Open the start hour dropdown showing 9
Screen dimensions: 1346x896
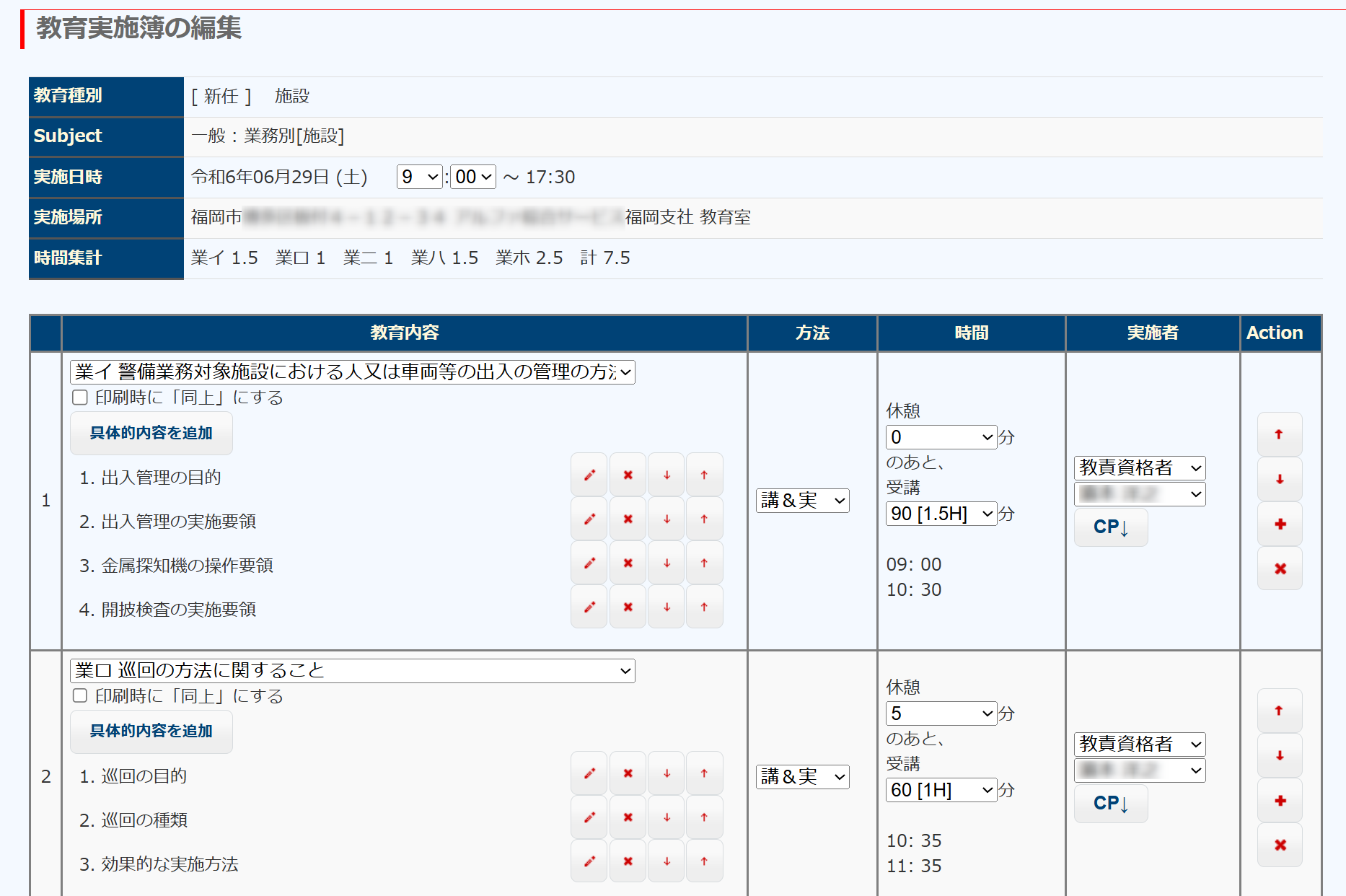tap(419, 177)
